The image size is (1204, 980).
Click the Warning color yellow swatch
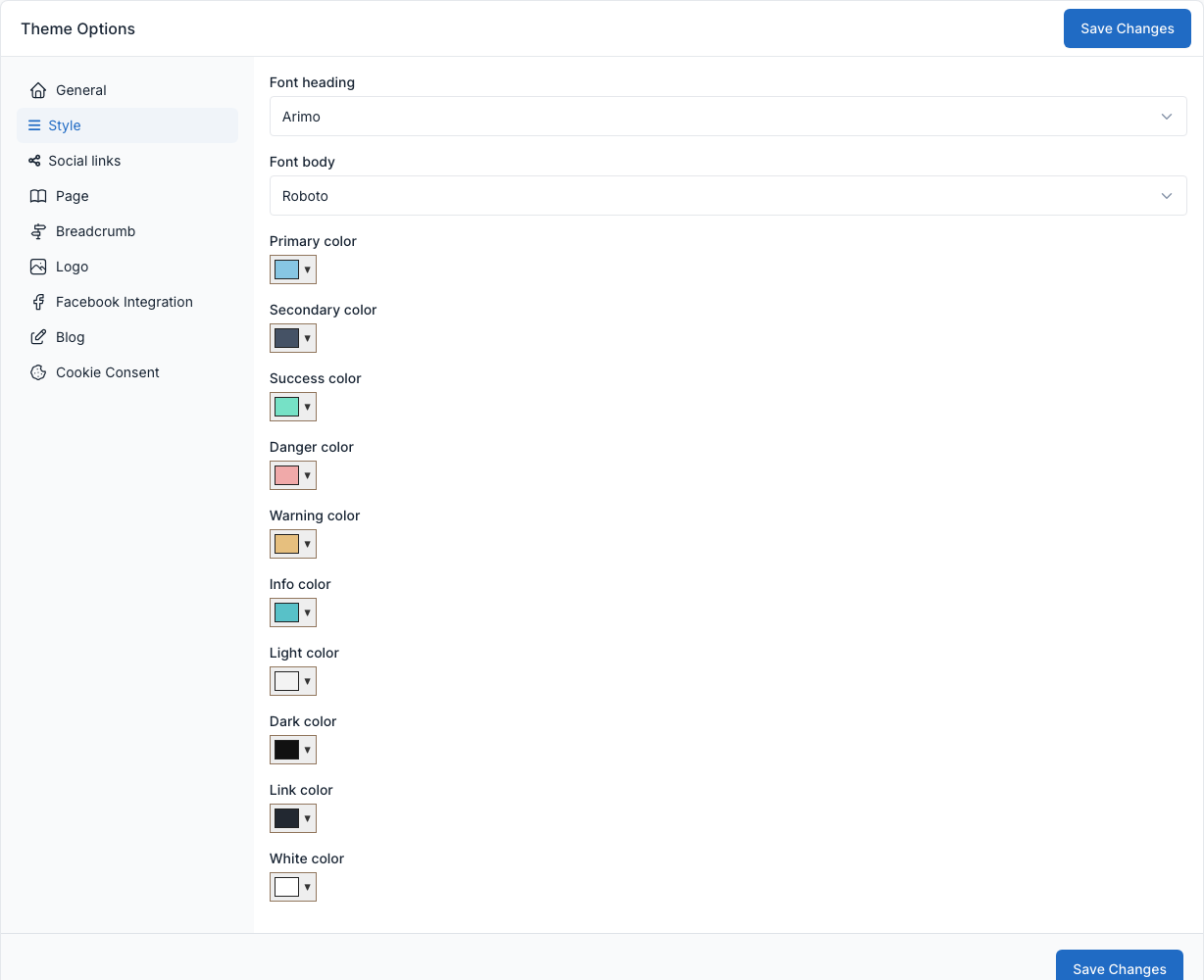286,544
